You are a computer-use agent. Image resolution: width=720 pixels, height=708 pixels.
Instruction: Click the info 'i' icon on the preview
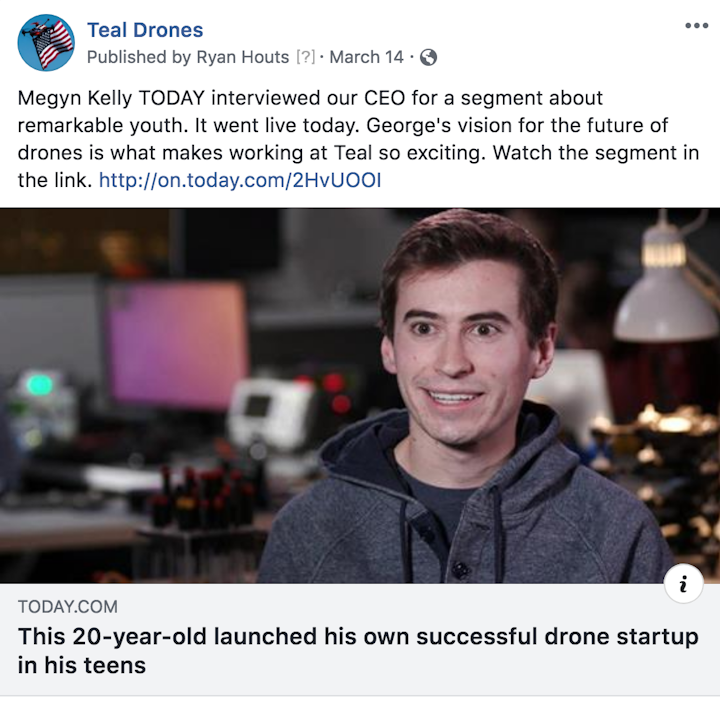683,585
